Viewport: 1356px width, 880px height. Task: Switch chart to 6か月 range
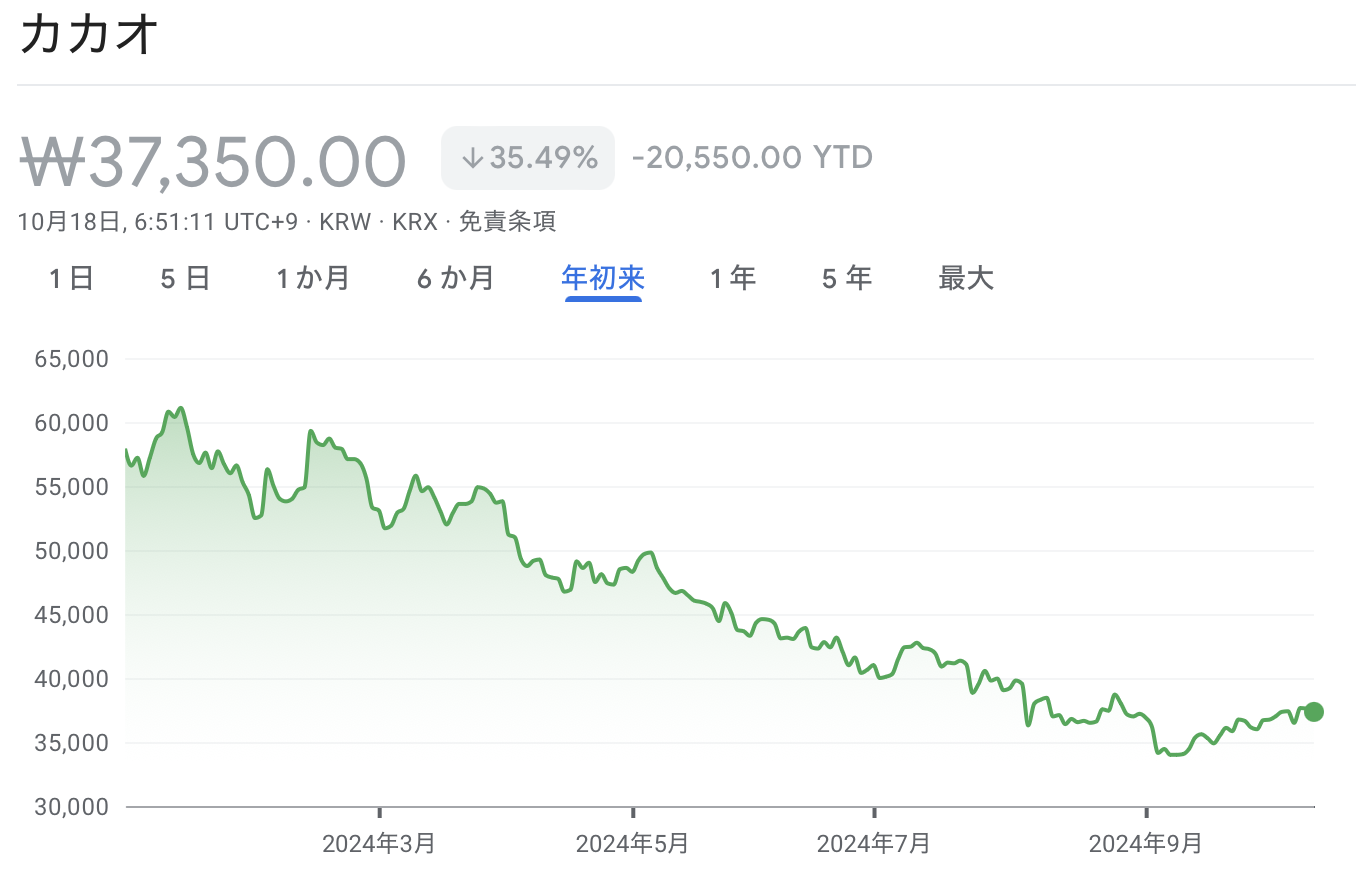(455, 278)
